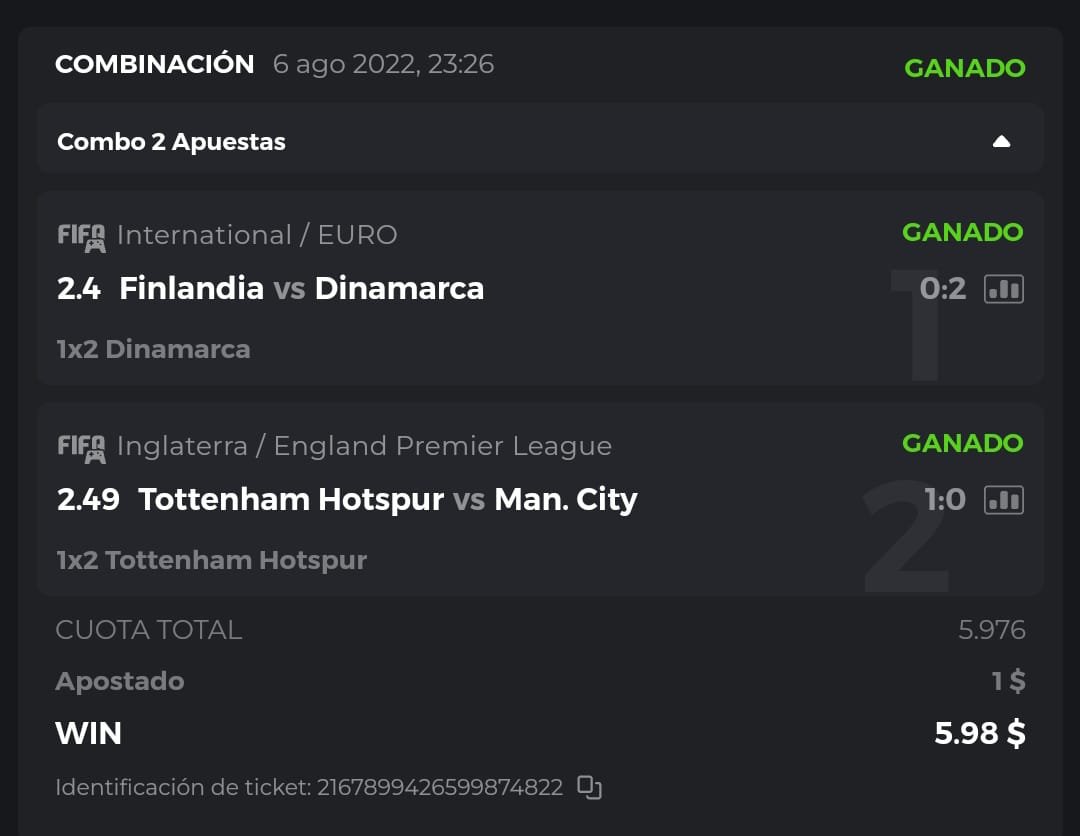Select the Finlandia vs Dinamarca match
Viewport: 1080px width, 836px height.
tap(301, 289)
